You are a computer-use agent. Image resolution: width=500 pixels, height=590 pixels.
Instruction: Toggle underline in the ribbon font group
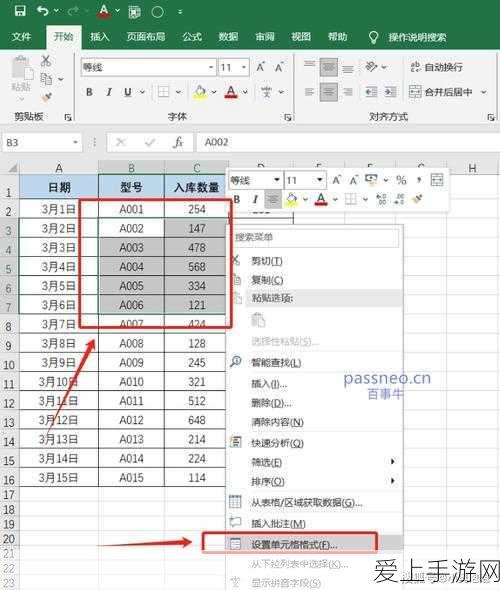pyautogui.click(x=128, y=92)
